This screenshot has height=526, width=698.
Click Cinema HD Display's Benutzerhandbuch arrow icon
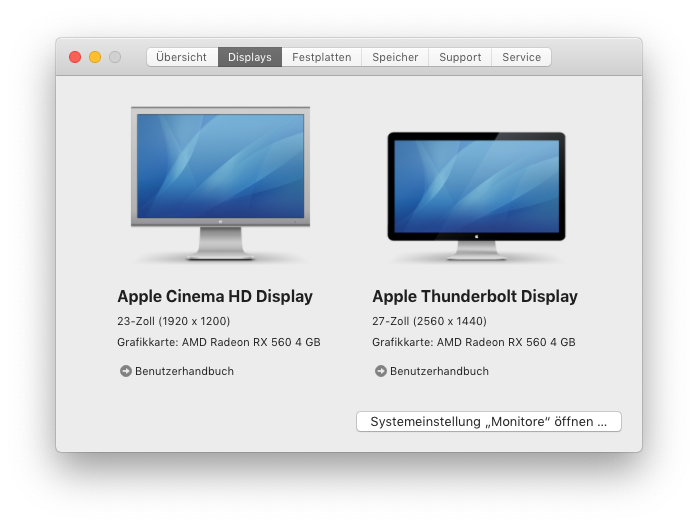click(126, 371)
